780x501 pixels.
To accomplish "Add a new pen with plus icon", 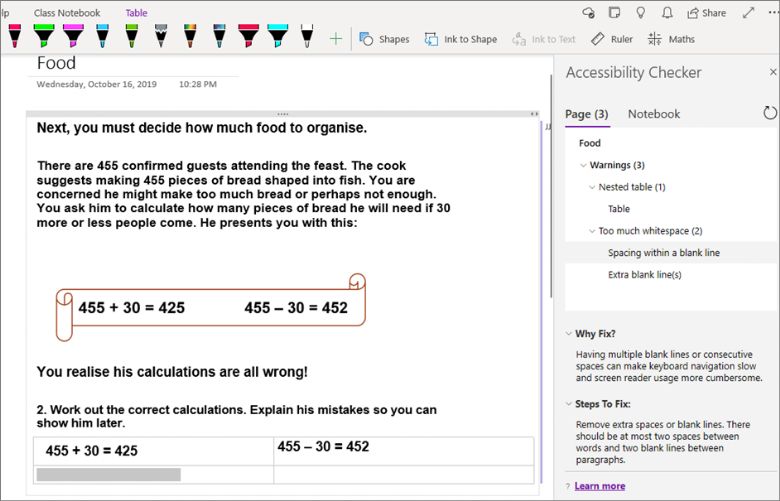I will click(336, 39).
